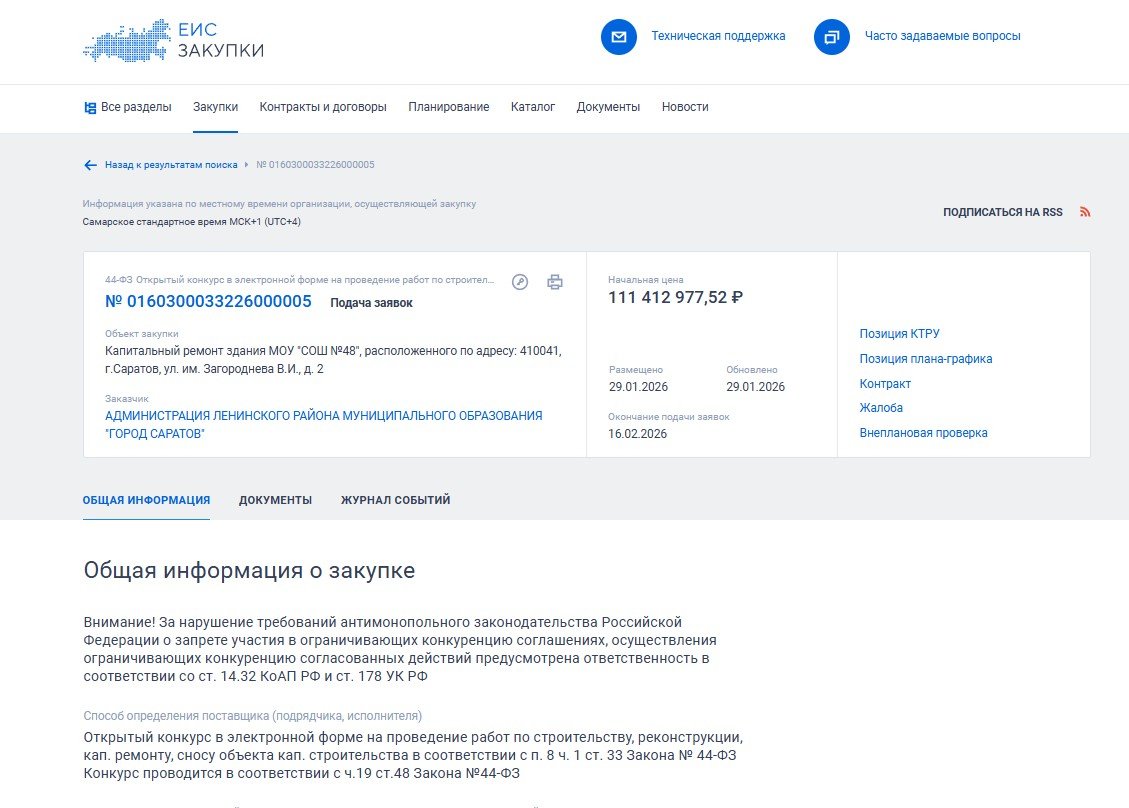Click 'Подписаться на RSS' button
Viewport: 1129px width, 808px height.
[x=1002, y=212]
